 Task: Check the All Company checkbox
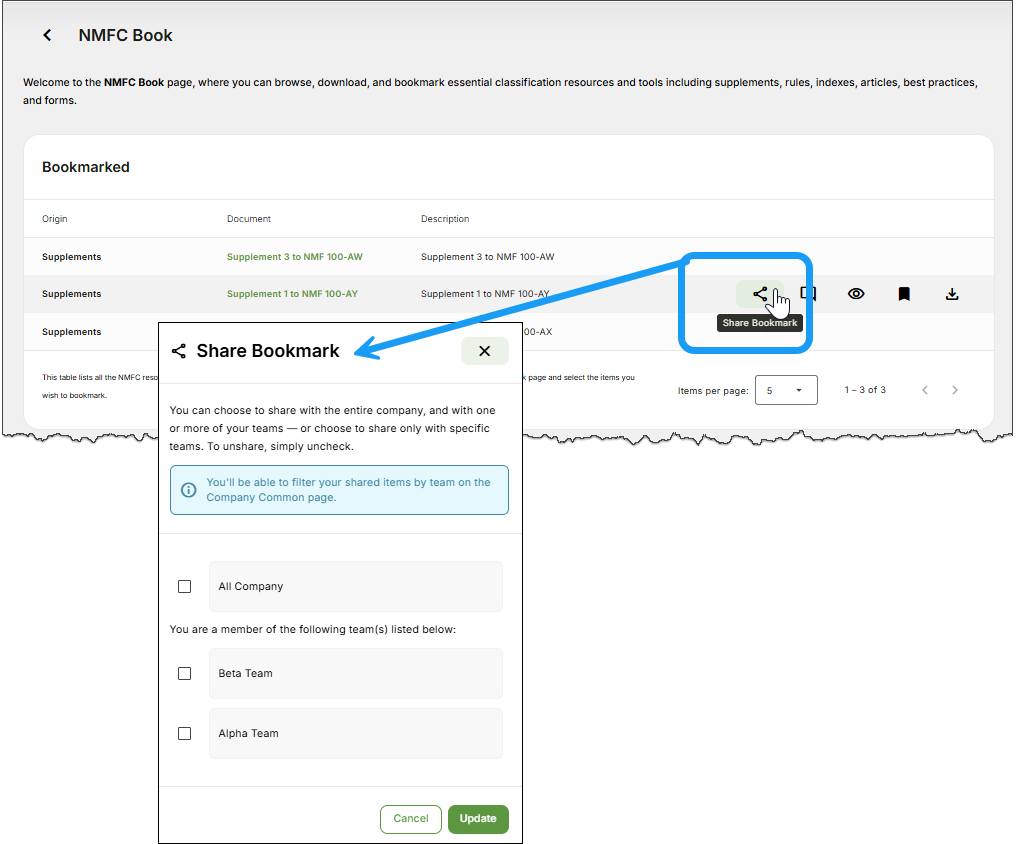[x=184, y=587]
